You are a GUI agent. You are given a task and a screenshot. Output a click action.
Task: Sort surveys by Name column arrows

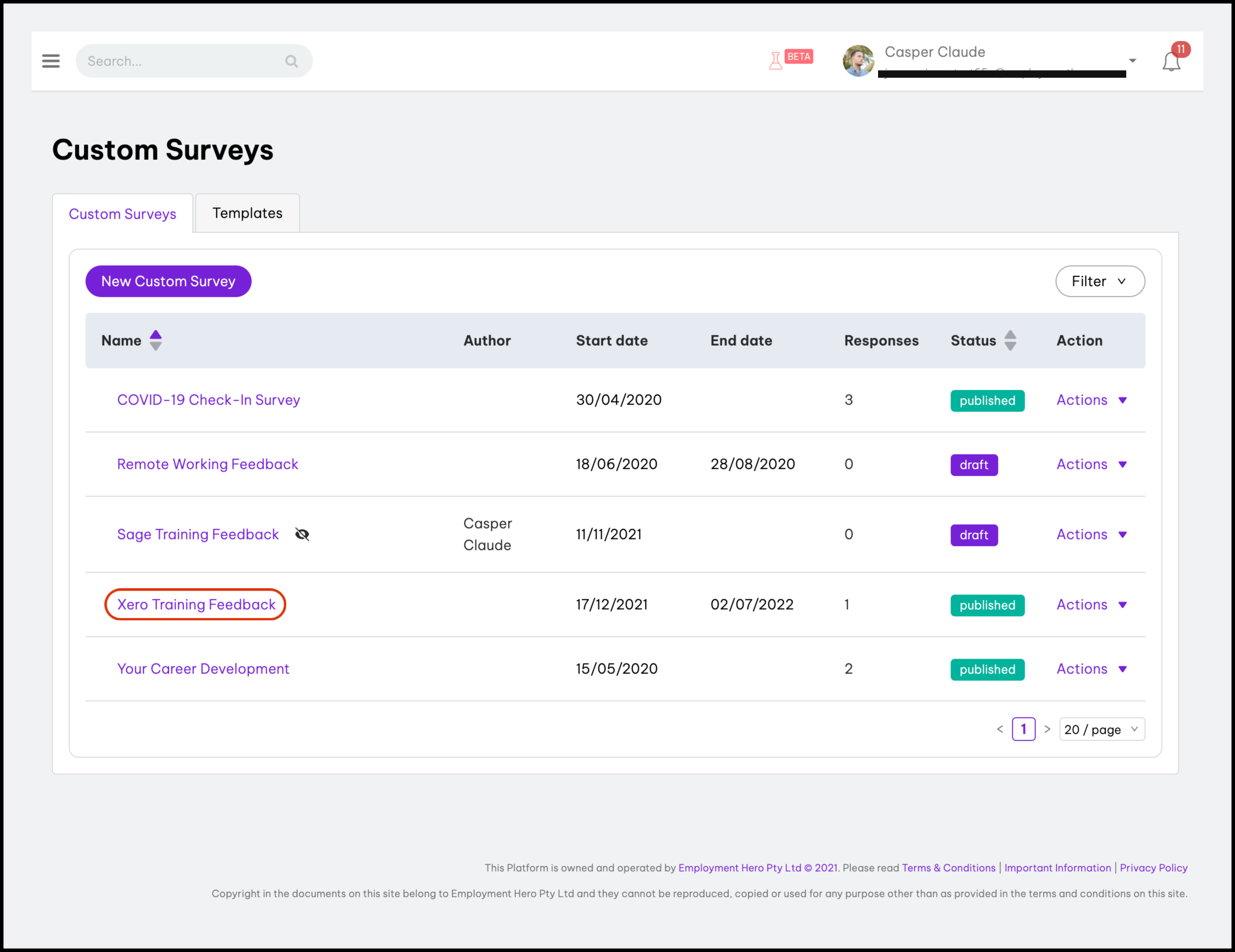[x=156, y=341]
